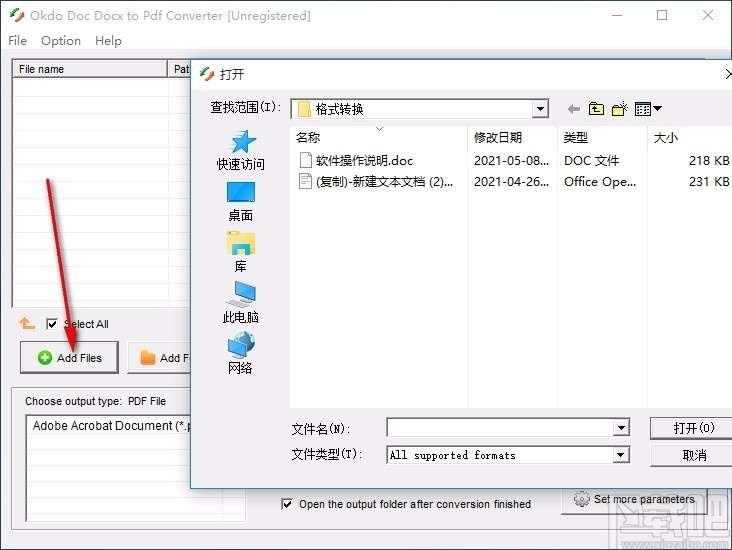Toggle Open the output folder after conversion checkbox
The width and height of the screenshot is (732, 550).
pos(287,504)
